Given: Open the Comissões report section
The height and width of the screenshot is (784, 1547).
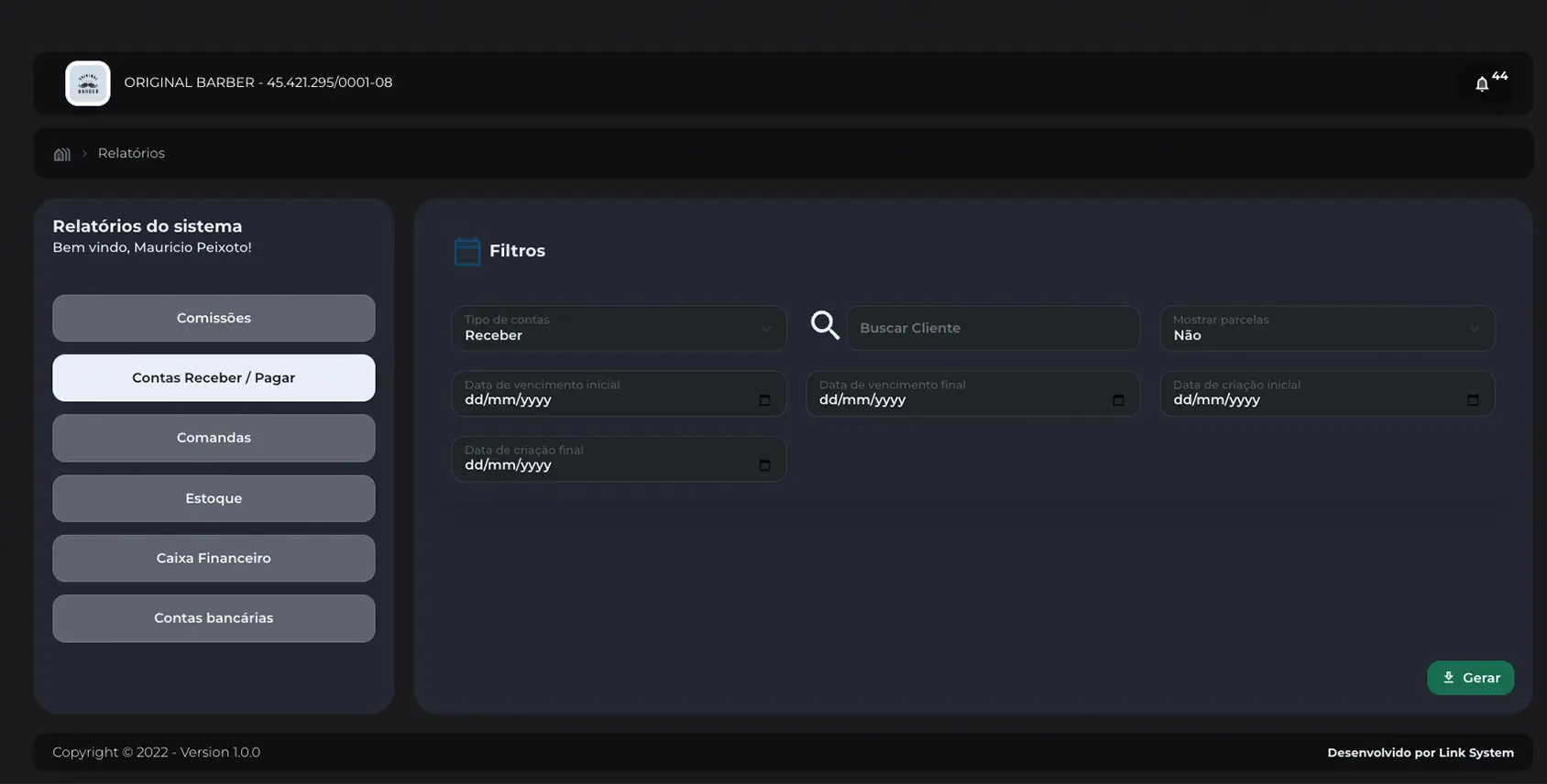Looking at the screenshot, I should pyautogui.click(x=214, y=318).
